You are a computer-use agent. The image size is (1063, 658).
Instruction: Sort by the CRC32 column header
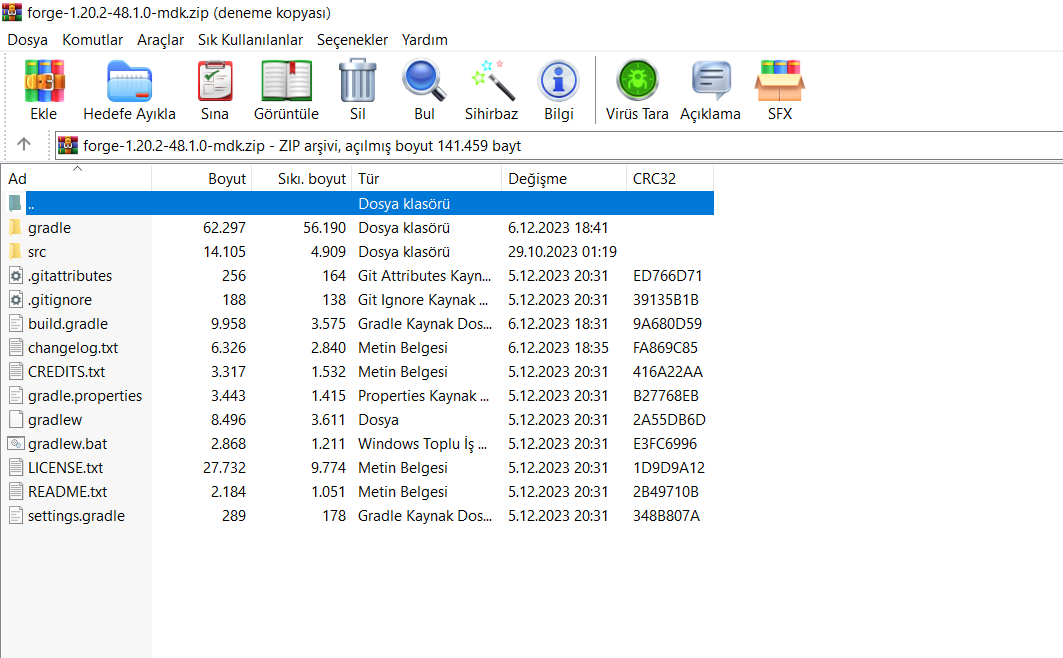coord(670,178)
